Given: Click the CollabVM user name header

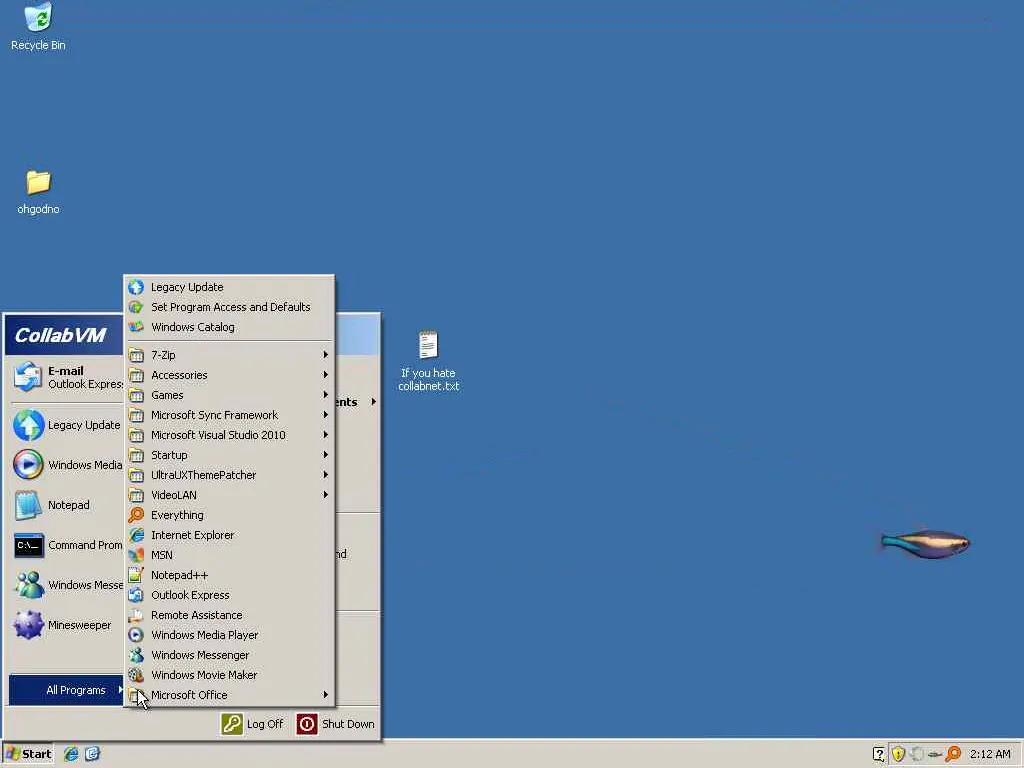Looking at the screenshot, I should (x=60, y=335).
